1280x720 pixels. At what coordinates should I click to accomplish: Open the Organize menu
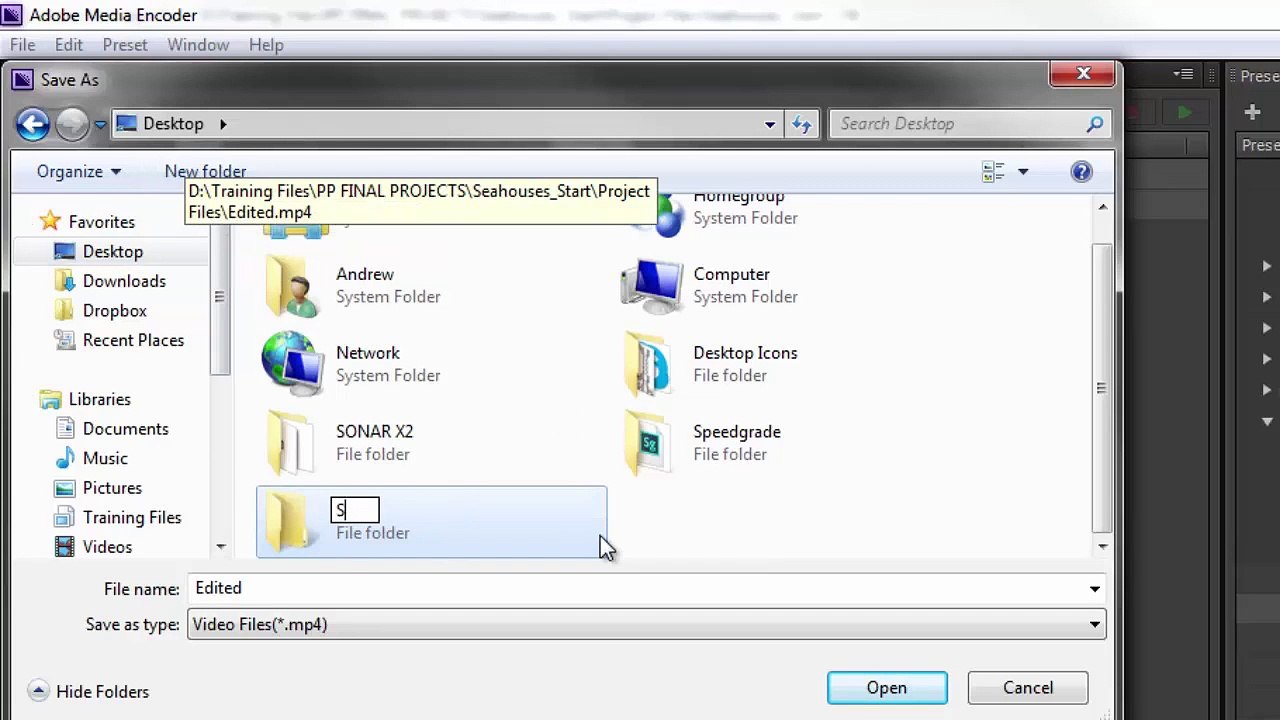pyautogui.click(x=79, y=172)
